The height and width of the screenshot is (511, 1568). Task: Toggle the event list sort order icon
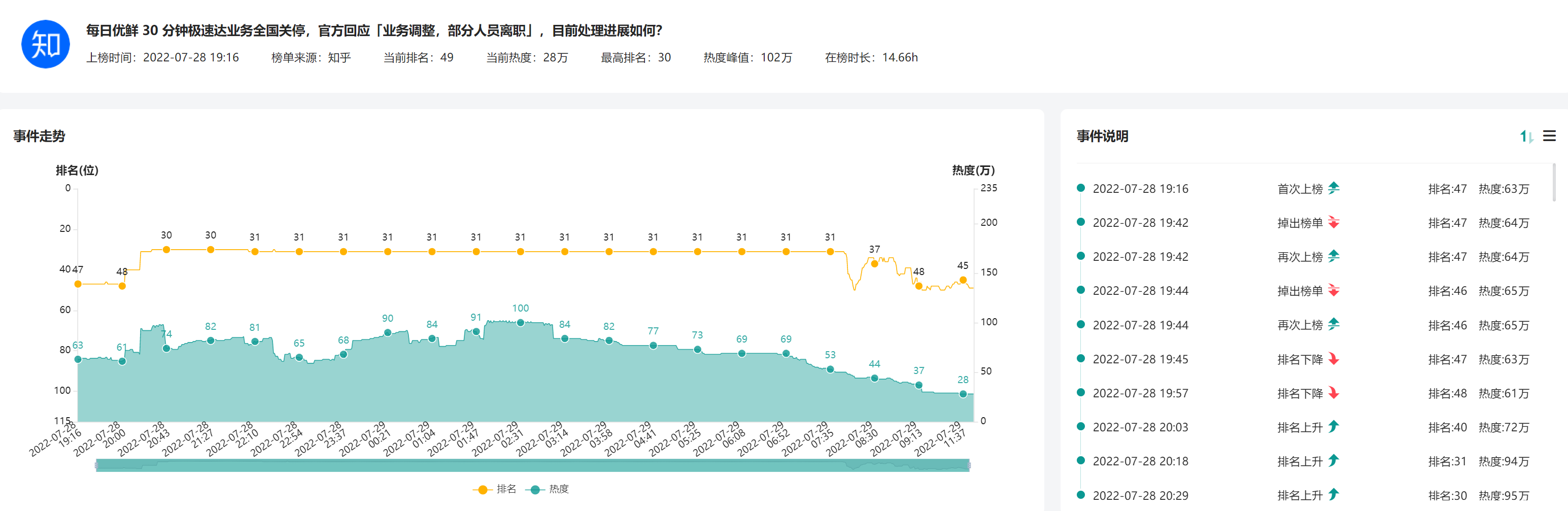click(x=1526, y=137)
